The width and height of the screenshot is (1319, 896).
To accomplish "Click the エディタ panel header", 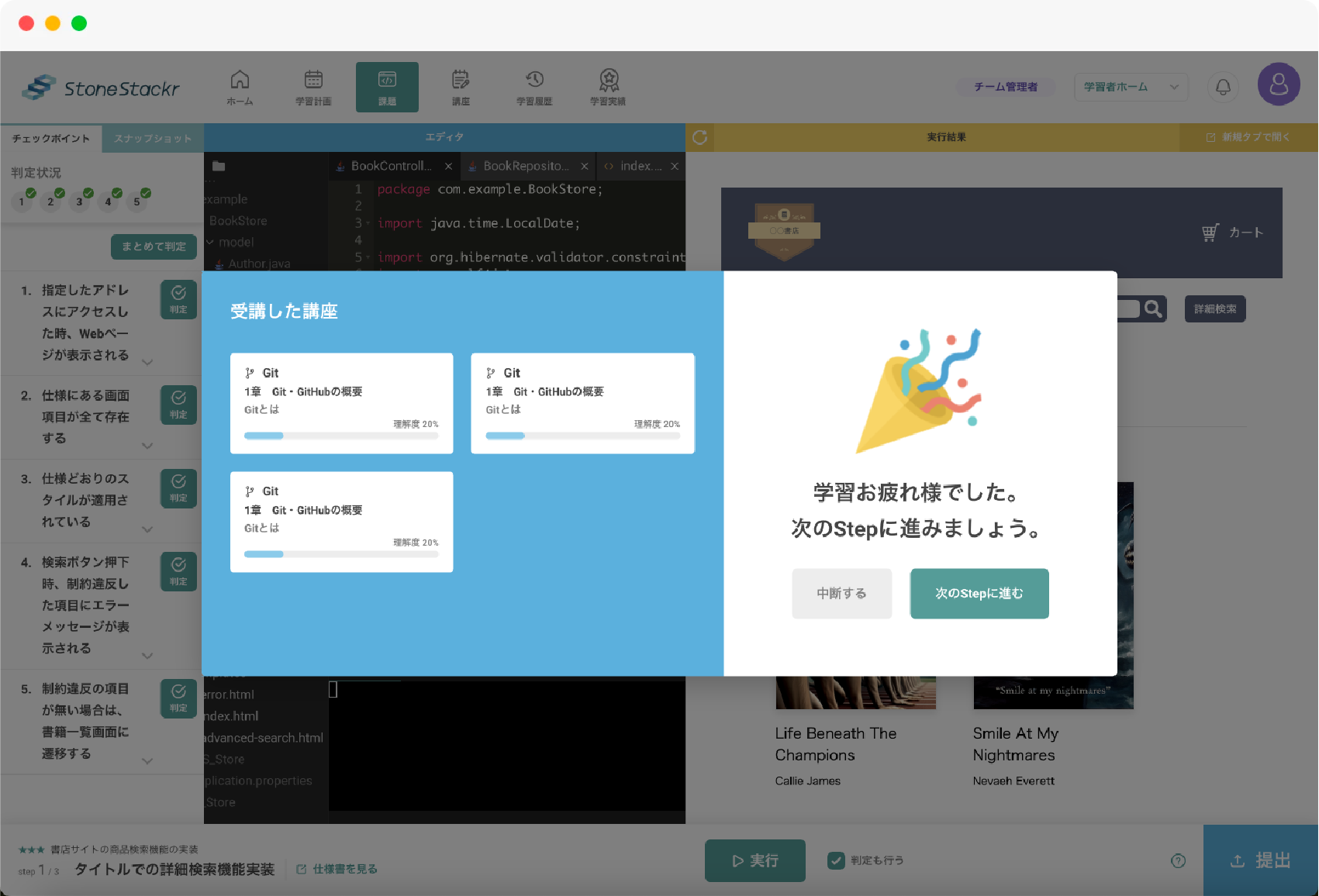I will (444, 137).
